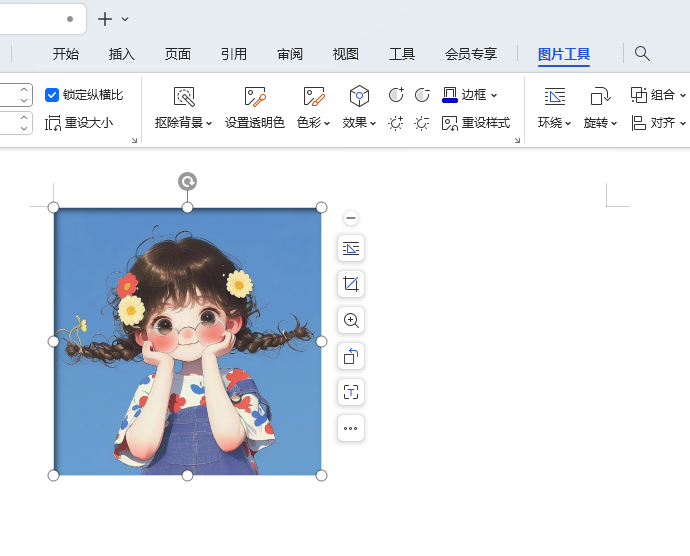This screenshot has width=690, height=556.
Task: Click the bottom-right resize handle of picture
Action: (322, 475)
